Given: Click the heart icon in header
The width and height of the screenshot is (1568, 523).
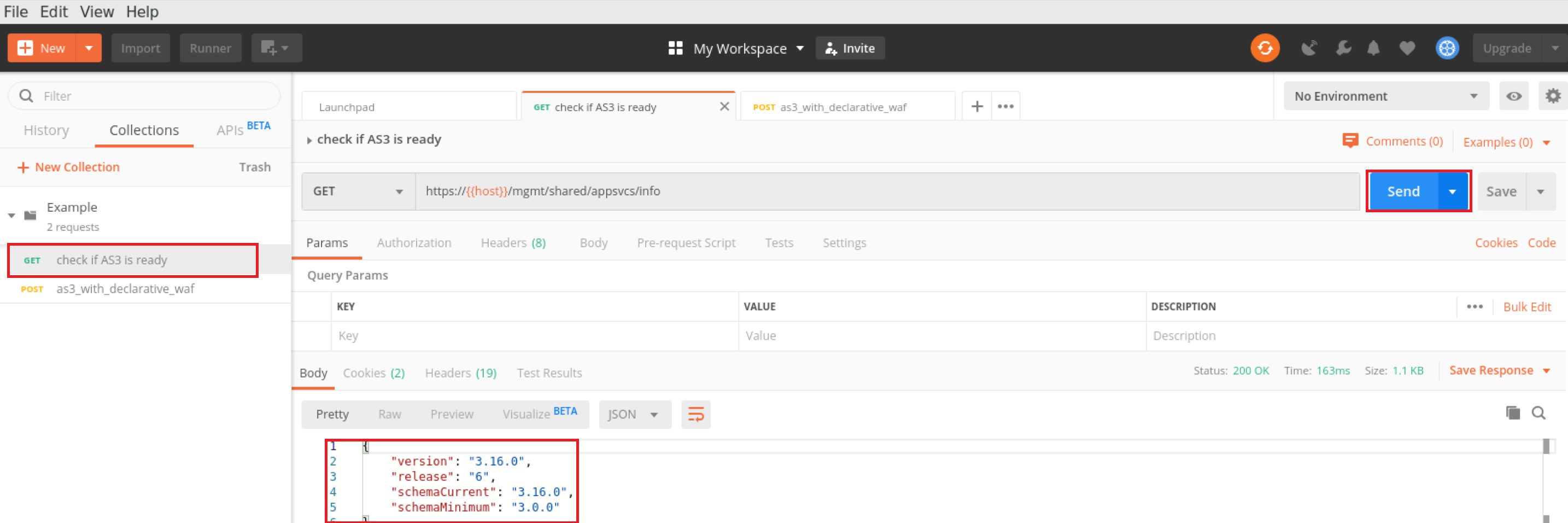Looking at the screenshot, I should (1407, 48).
